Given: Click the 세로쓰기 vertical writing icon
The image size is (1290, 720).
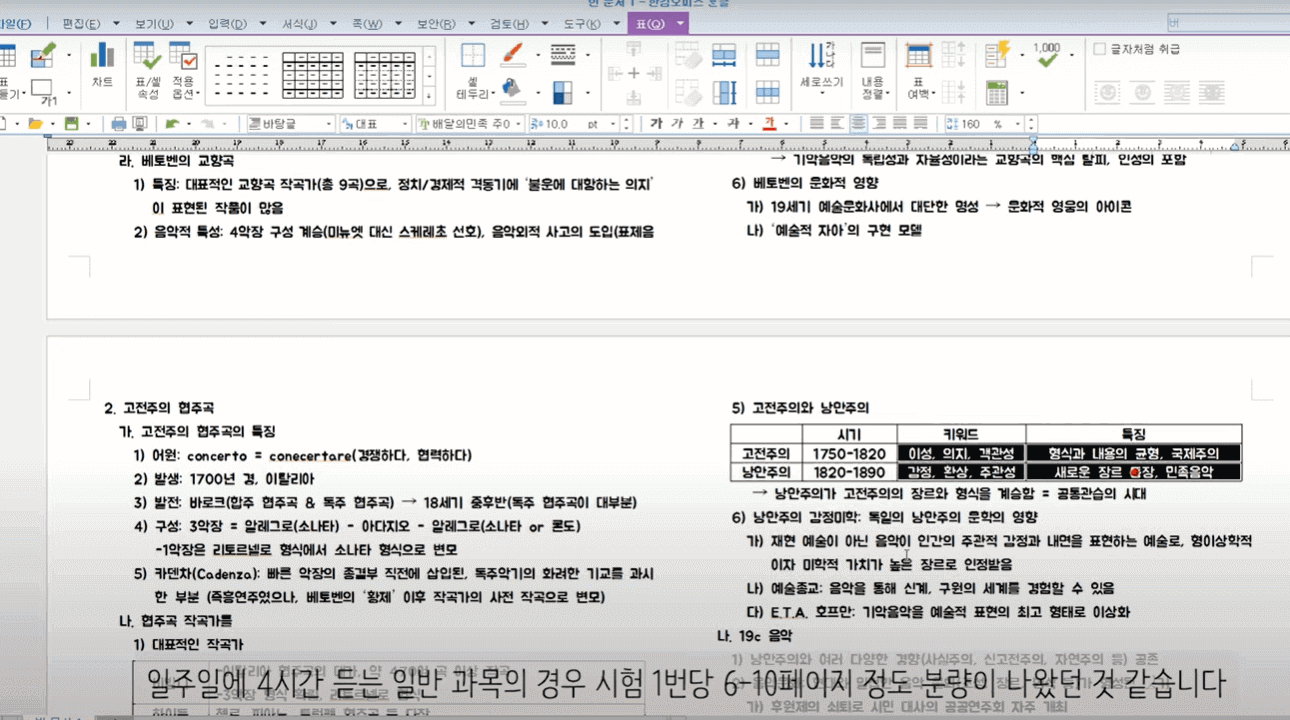Looking at the screenshot, I should click(821, 64).
